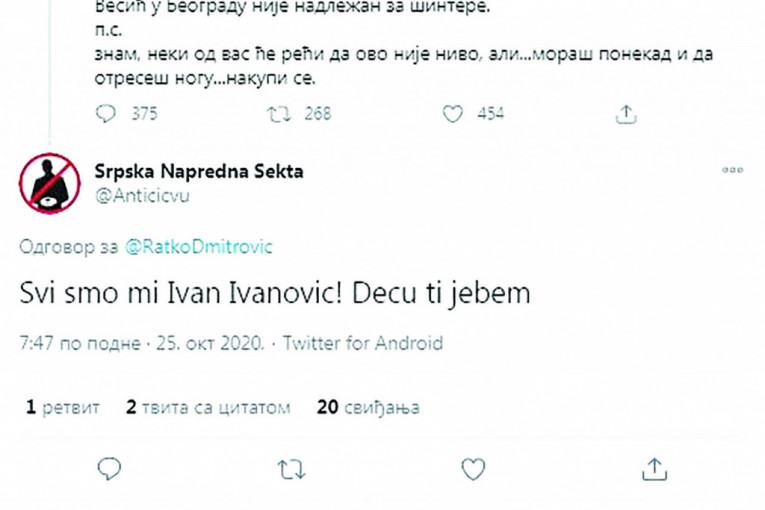Click the Twitter for Android source label
The width and height of the screenshot is (765, 510).
(363, 343)
